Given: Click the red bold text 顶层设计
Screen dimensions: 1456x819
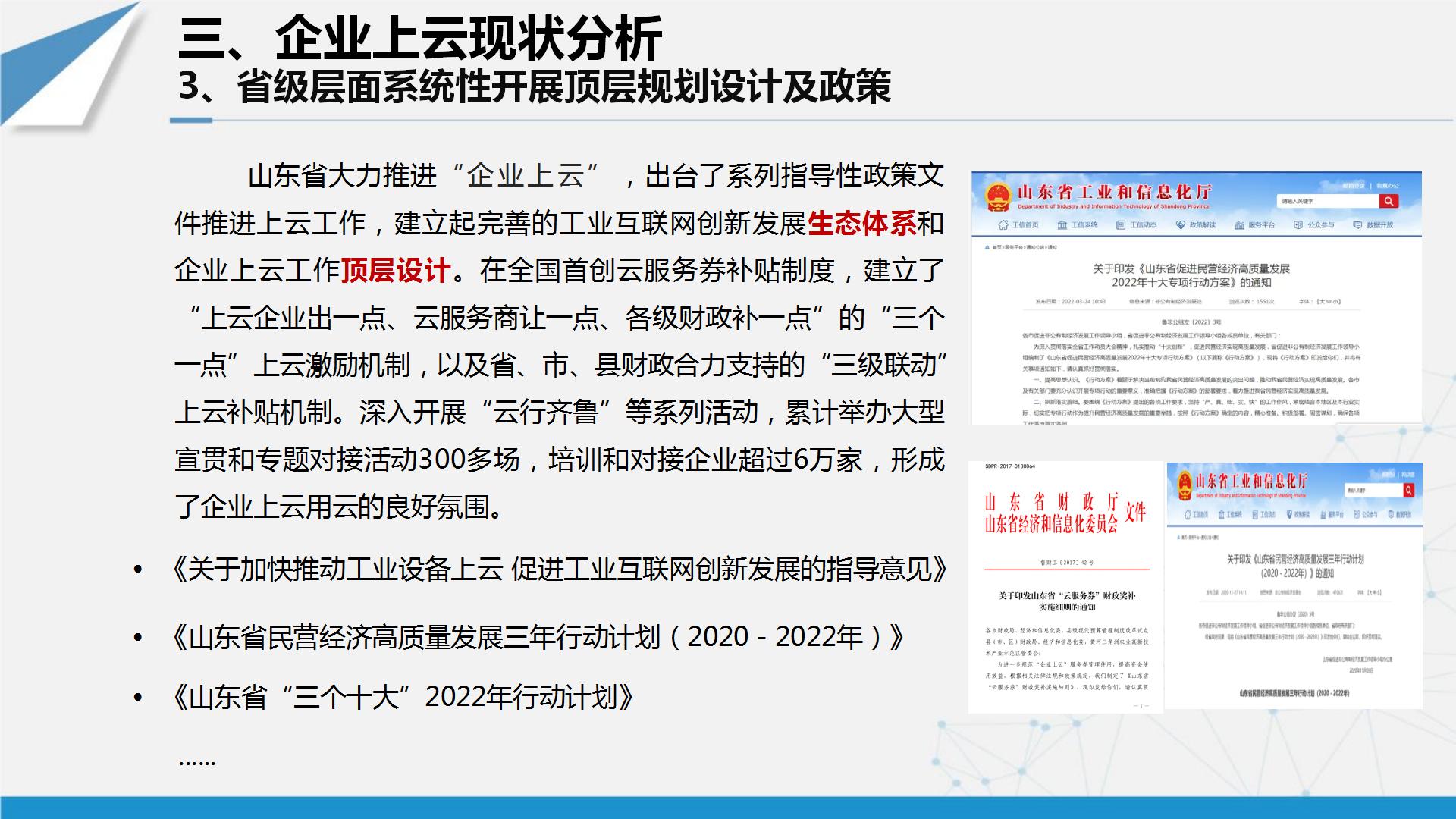Looking at the screenshot, I should [x=396, y=270].
